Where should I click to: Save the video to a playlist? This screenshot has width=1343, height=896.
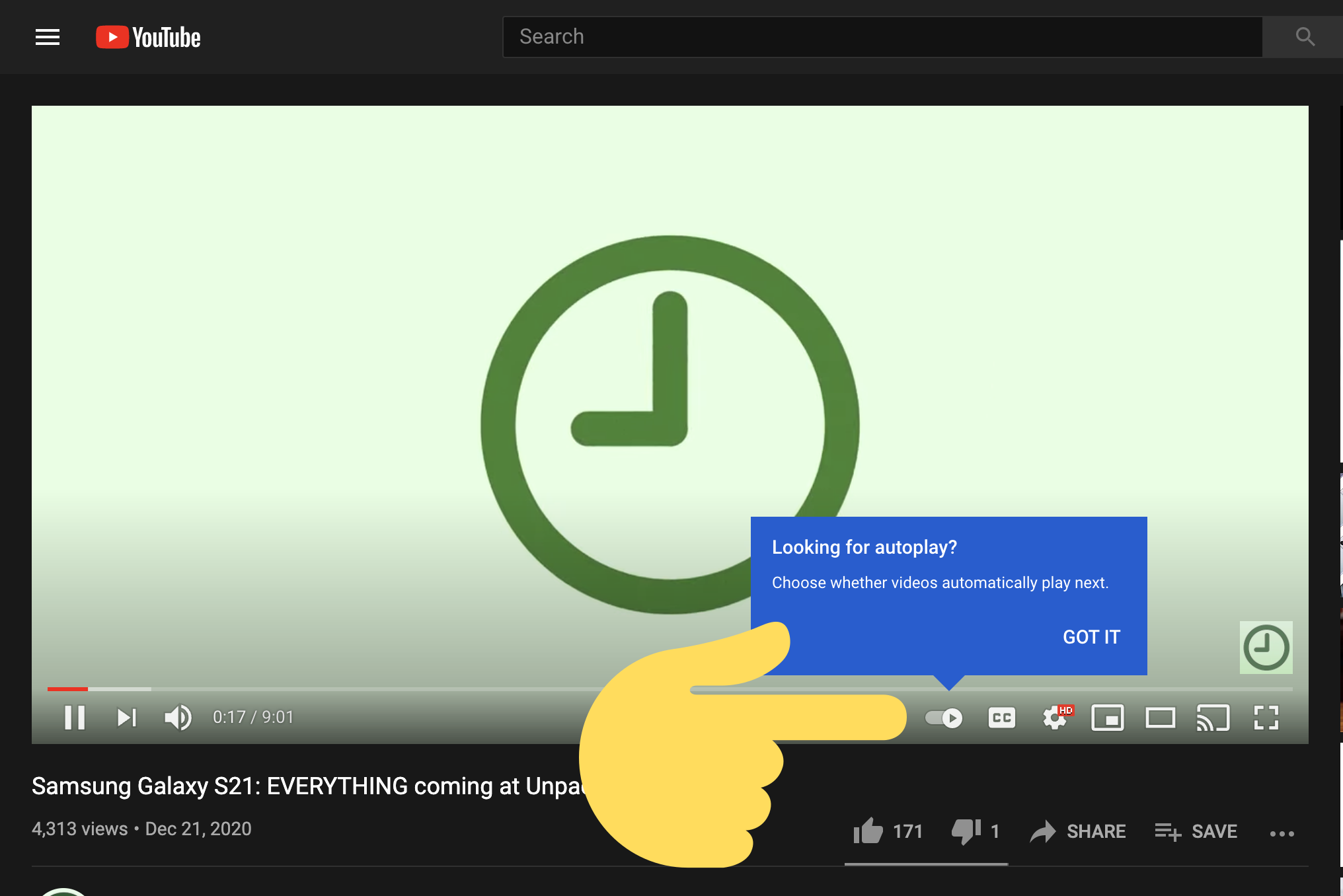pyautogui.click(x=1196, y=831)
